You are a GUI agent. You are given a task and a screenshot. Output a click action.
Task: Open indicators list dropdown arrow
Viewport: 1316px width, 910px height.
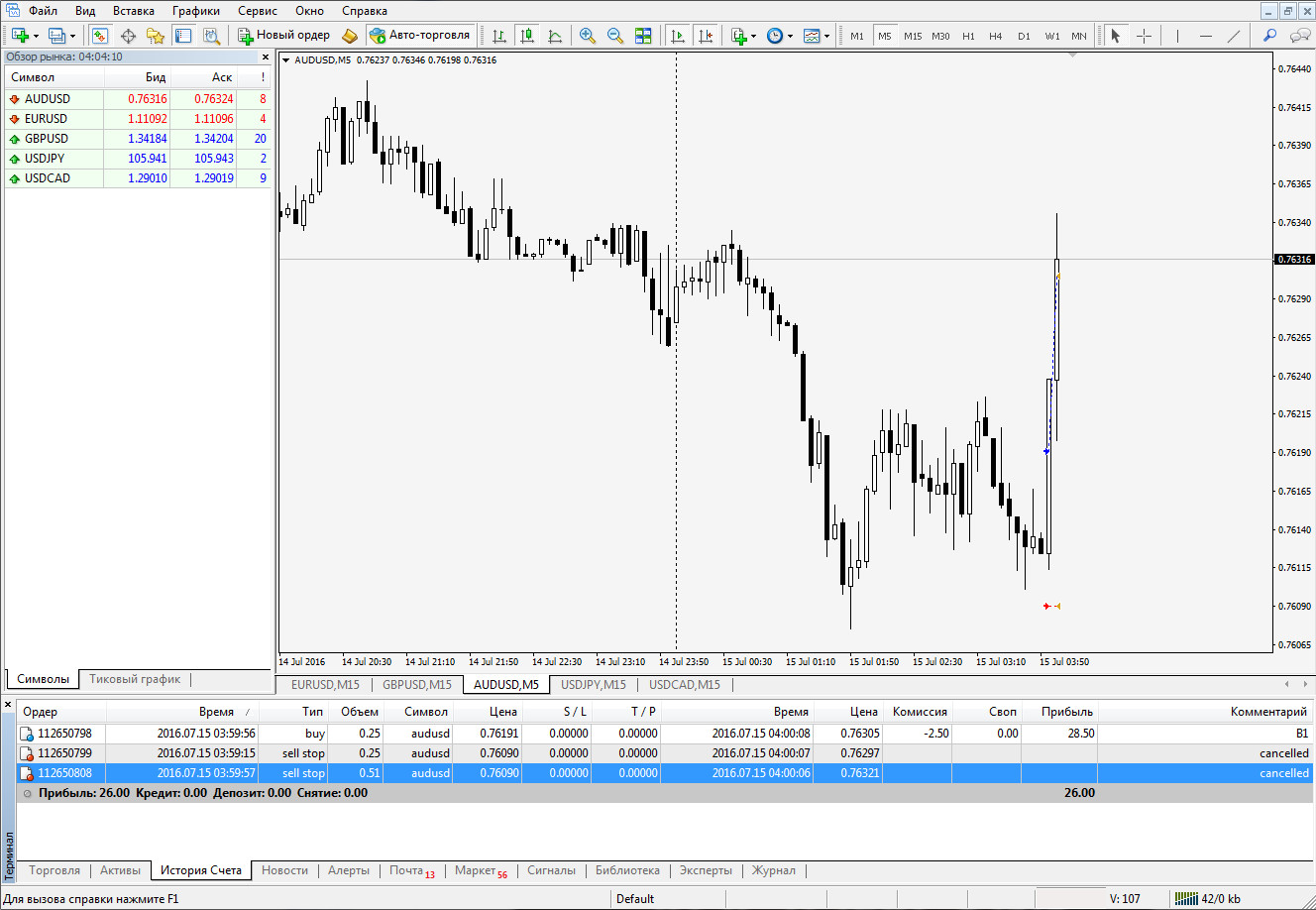[x=754, y=37]
